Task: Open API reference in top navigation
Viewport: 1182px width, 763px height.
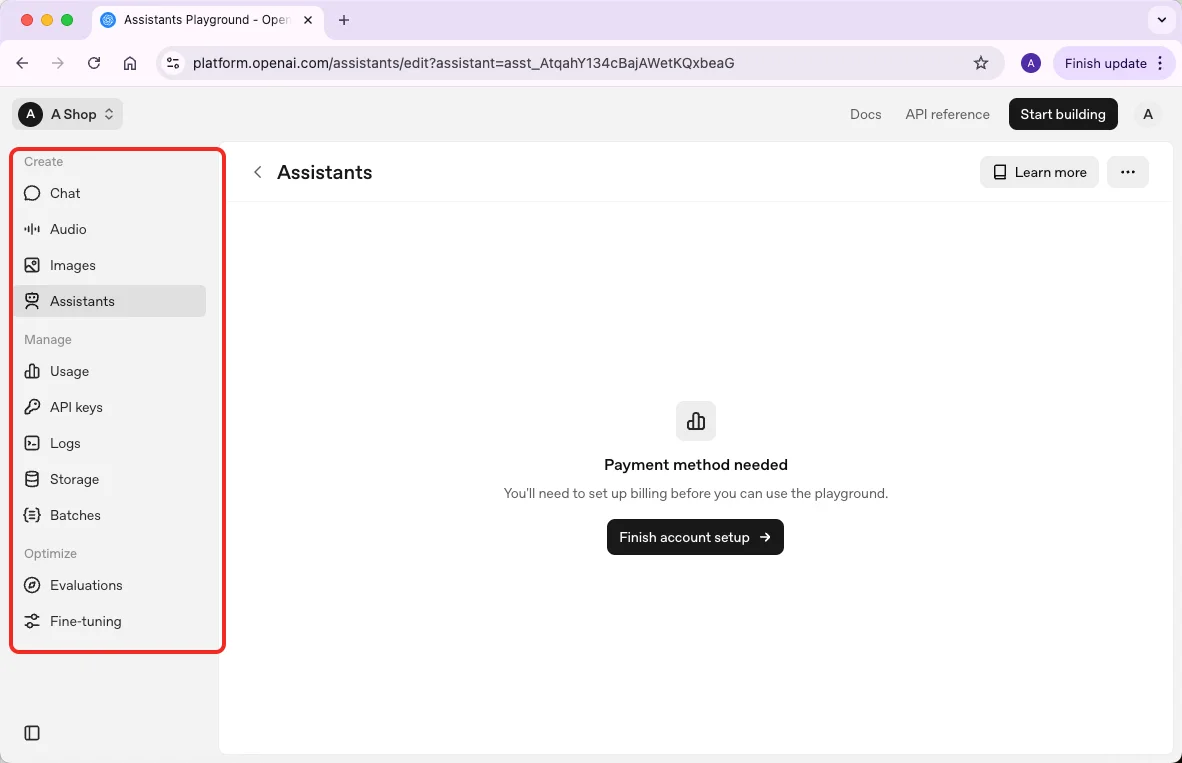Action: click(x=947, y=114)
